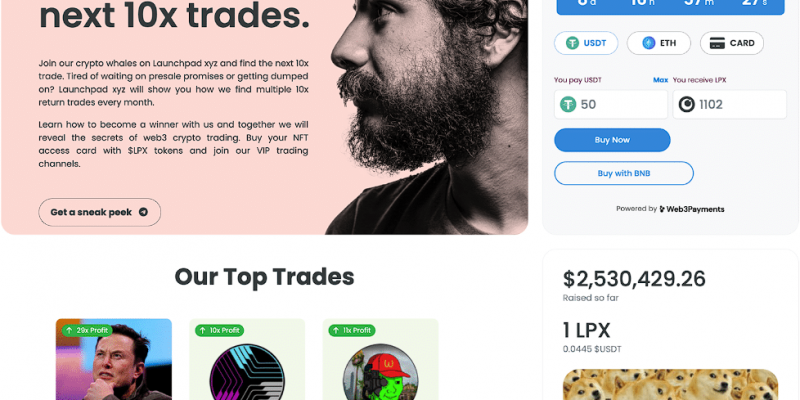This screenshot has height=400, width=800.
Task: Select ETH as payment method
Action: coord(659,43)
